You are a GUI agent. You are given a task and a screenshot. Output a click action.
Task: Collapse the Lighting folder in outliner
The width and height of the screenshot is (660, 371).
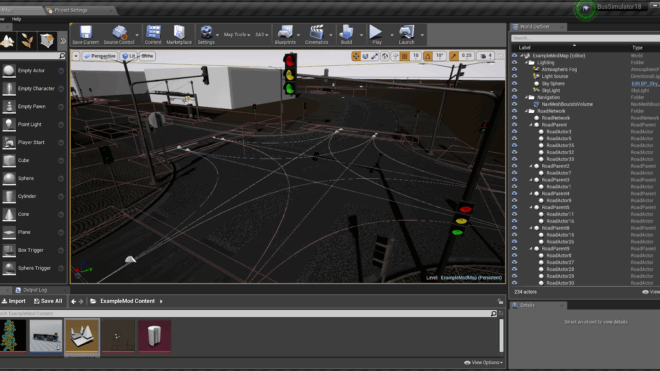tap(527, 62)
